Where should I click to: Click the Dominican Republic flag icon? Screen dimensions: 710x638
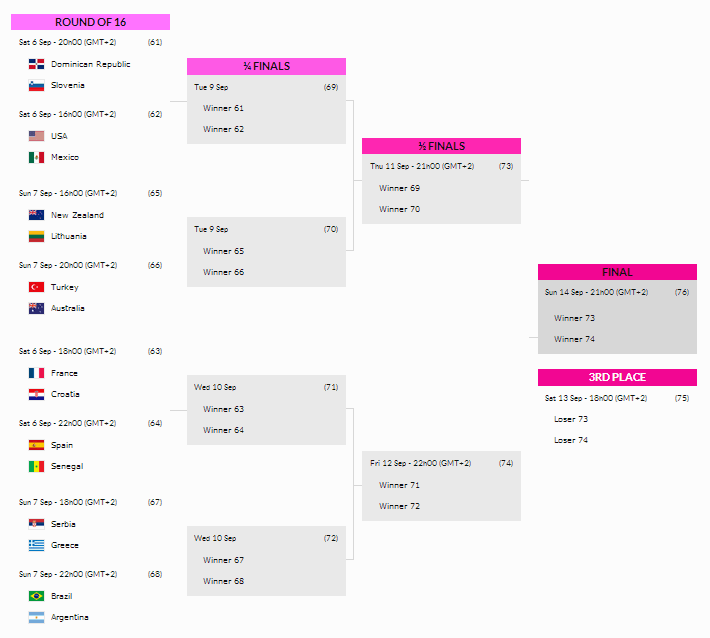pos(36,64)
